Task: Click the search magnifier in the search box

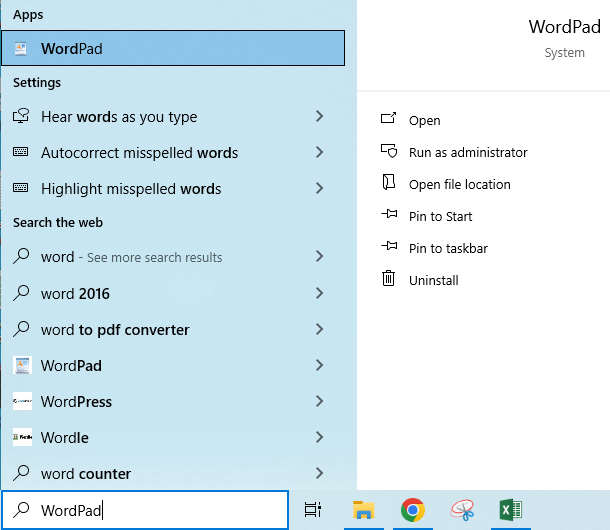Action: [x=21, y=510]
